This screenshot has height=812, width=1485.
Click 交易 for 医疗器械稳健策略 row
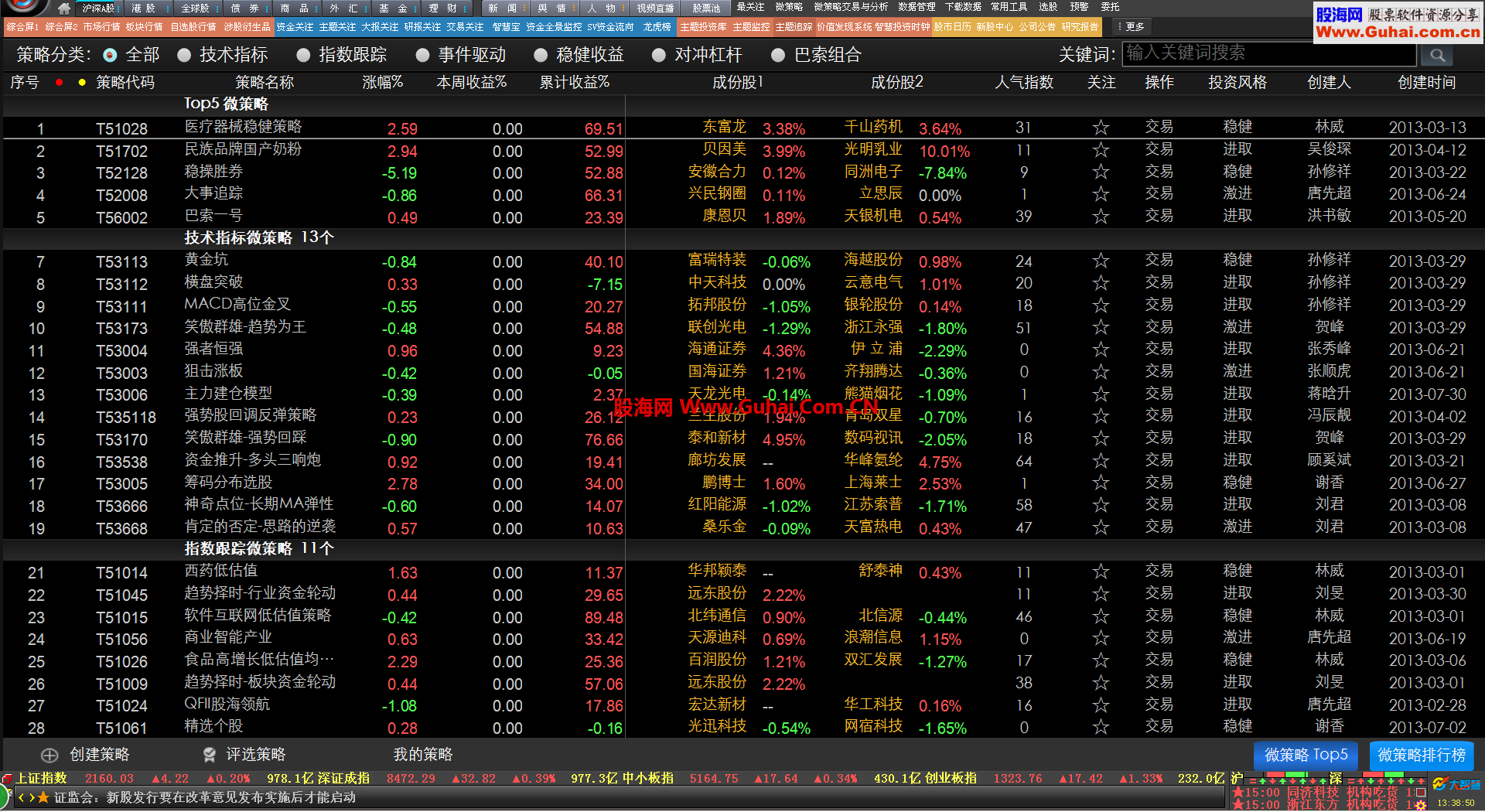click(1159, 128)
